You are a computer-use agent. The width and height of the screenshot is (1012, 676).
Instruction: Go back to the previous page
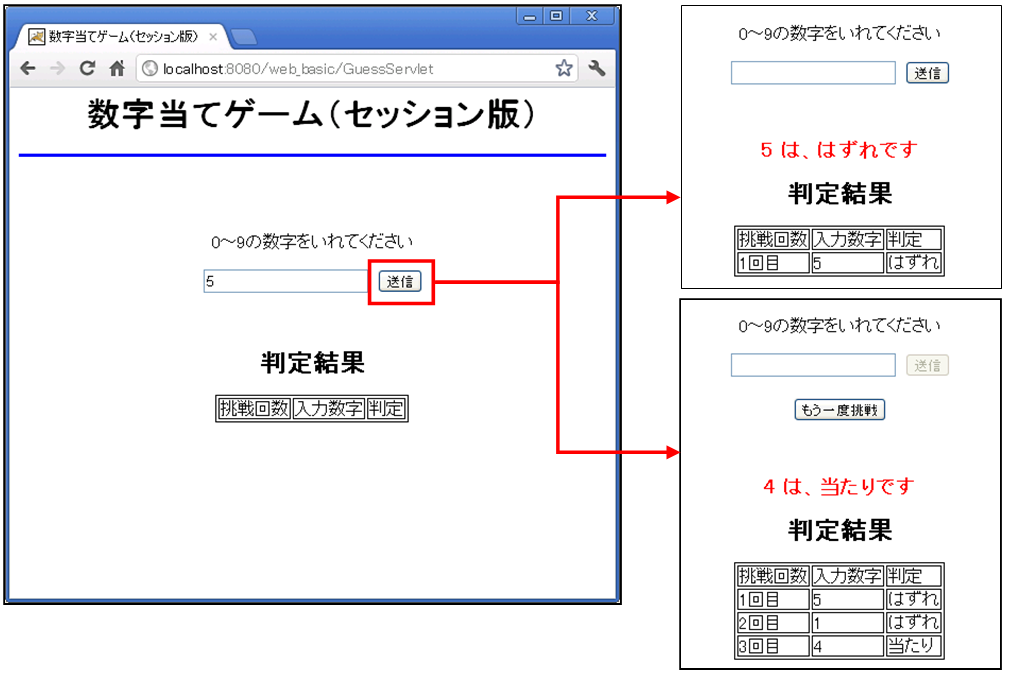pyautogui.click(x=28, y=69)
